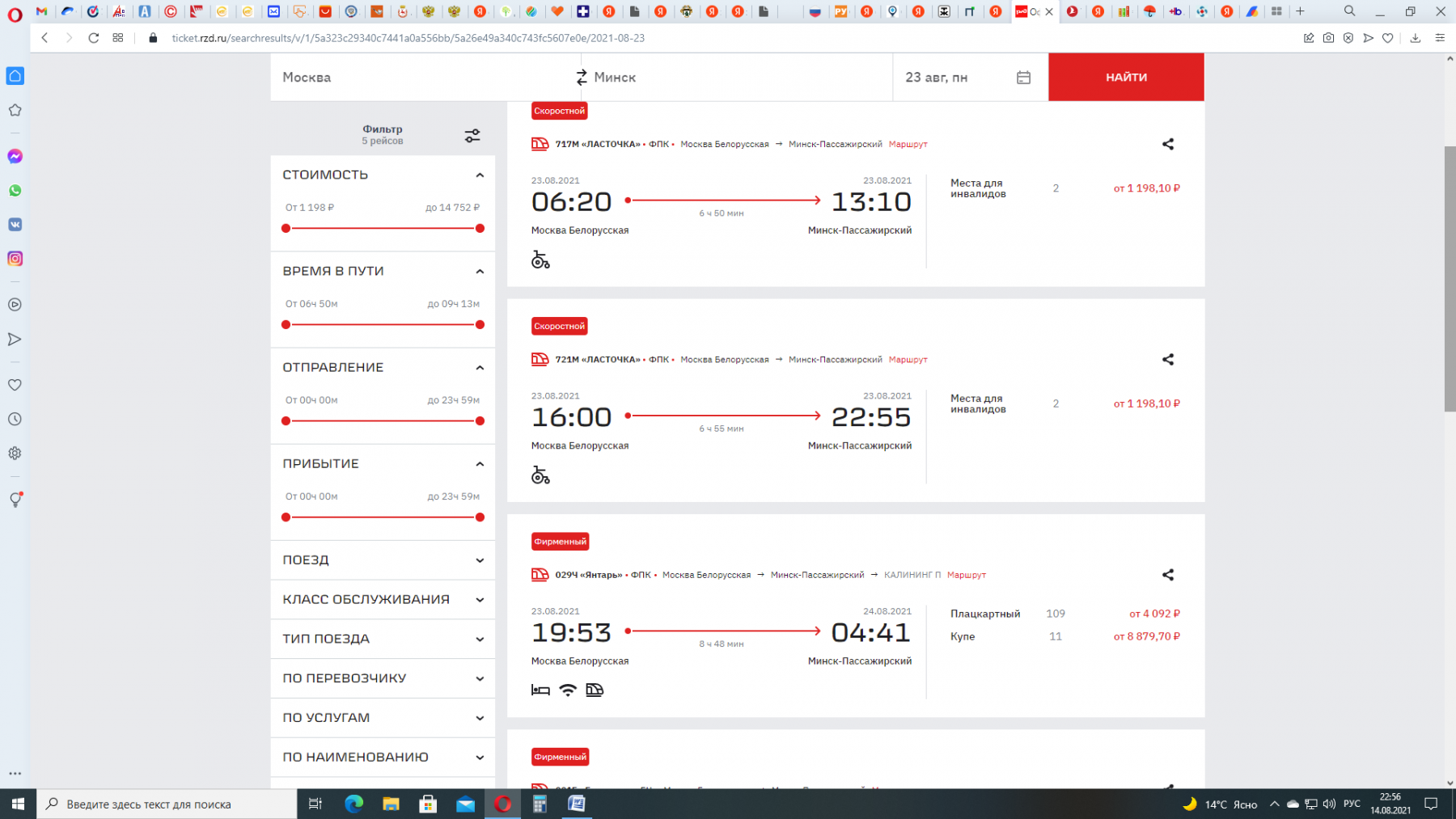Collapse the ОТПРАВЛЕНИЕ filter section
The image size is (1456, 819).
point(480,367)
